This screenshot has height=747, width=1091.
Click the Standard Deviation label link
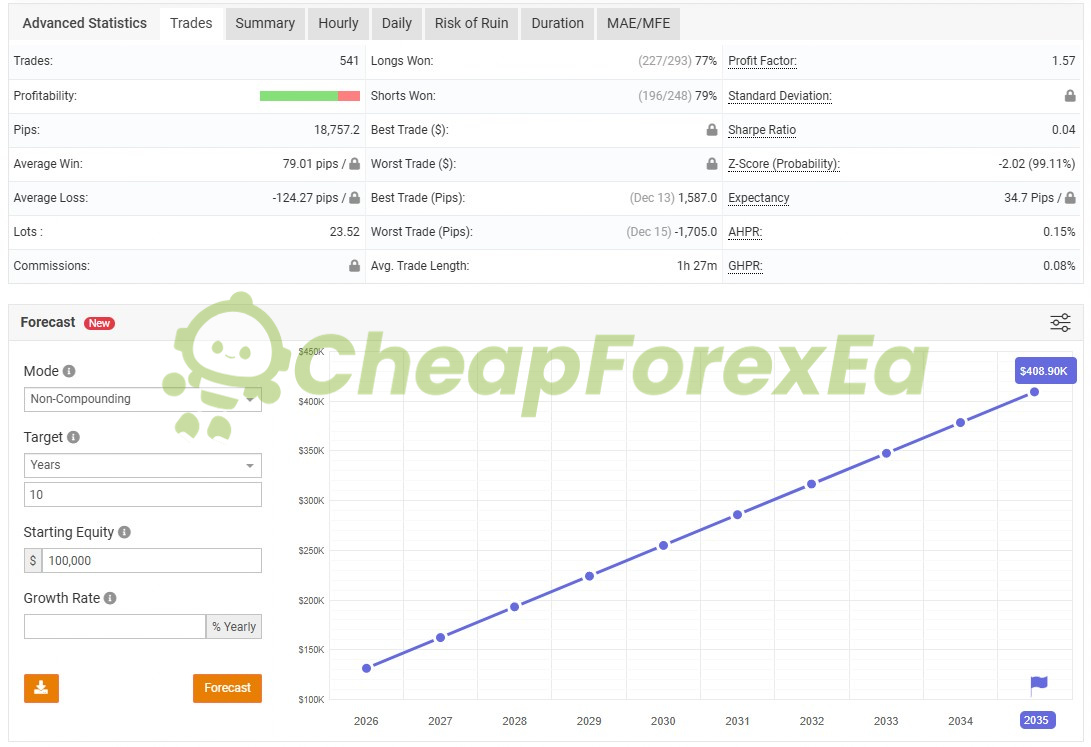coord(779,96)
